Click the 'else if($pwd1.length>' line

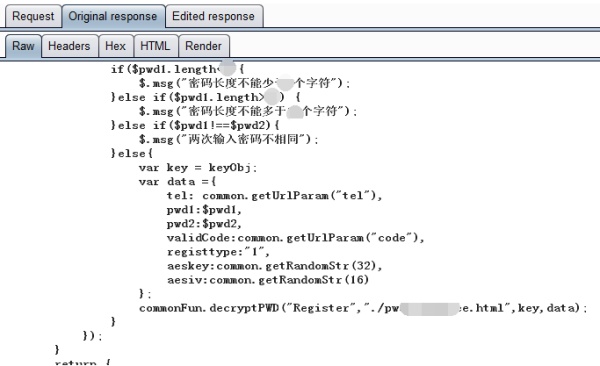point(205,97)
